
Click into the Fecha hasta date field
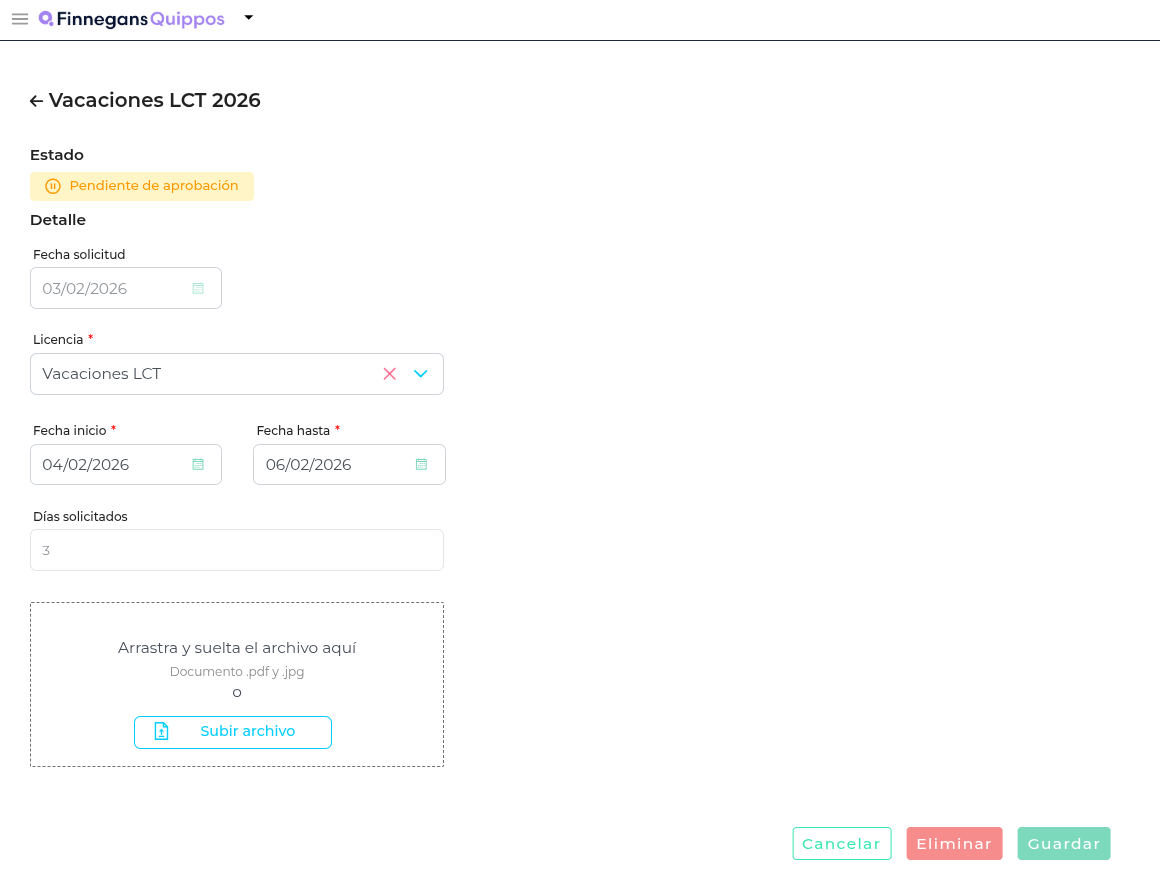pos(332,464)
